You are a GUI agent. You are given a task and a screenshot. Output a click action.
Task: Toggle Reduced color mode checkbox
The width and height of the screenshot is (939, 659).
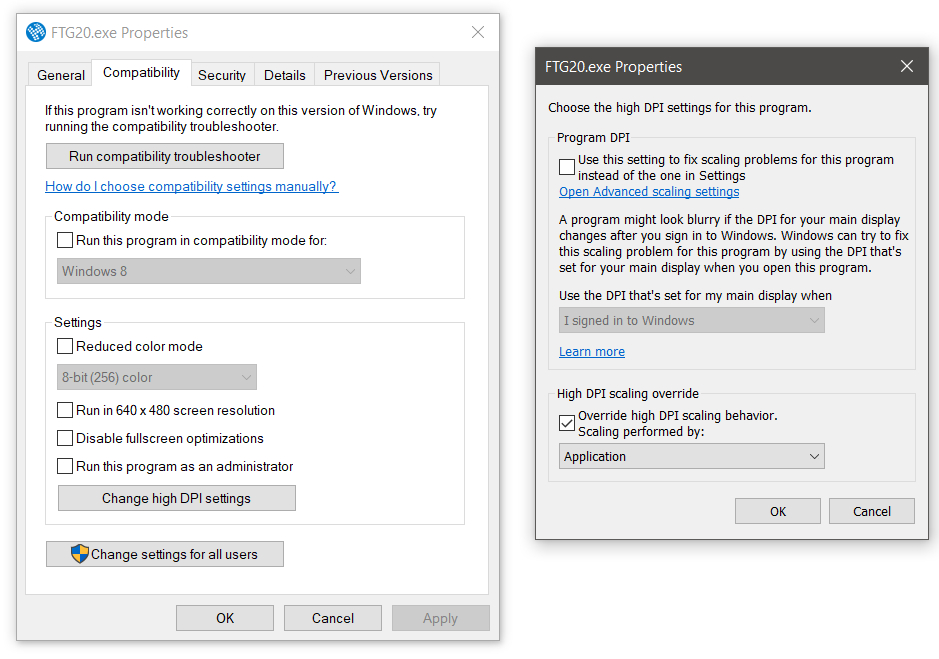[x=65, y=346]
